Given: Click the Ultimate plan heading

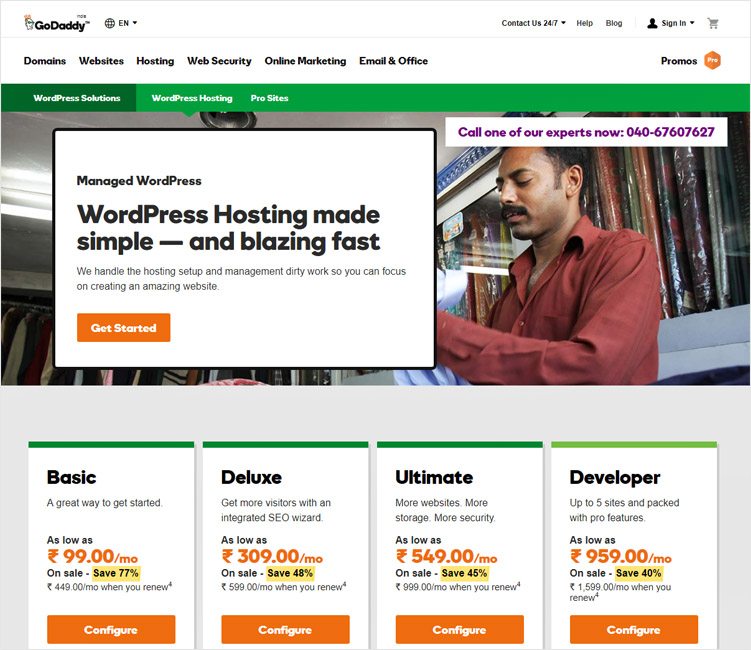Looking at the screenshot, I should pos(434,477).
